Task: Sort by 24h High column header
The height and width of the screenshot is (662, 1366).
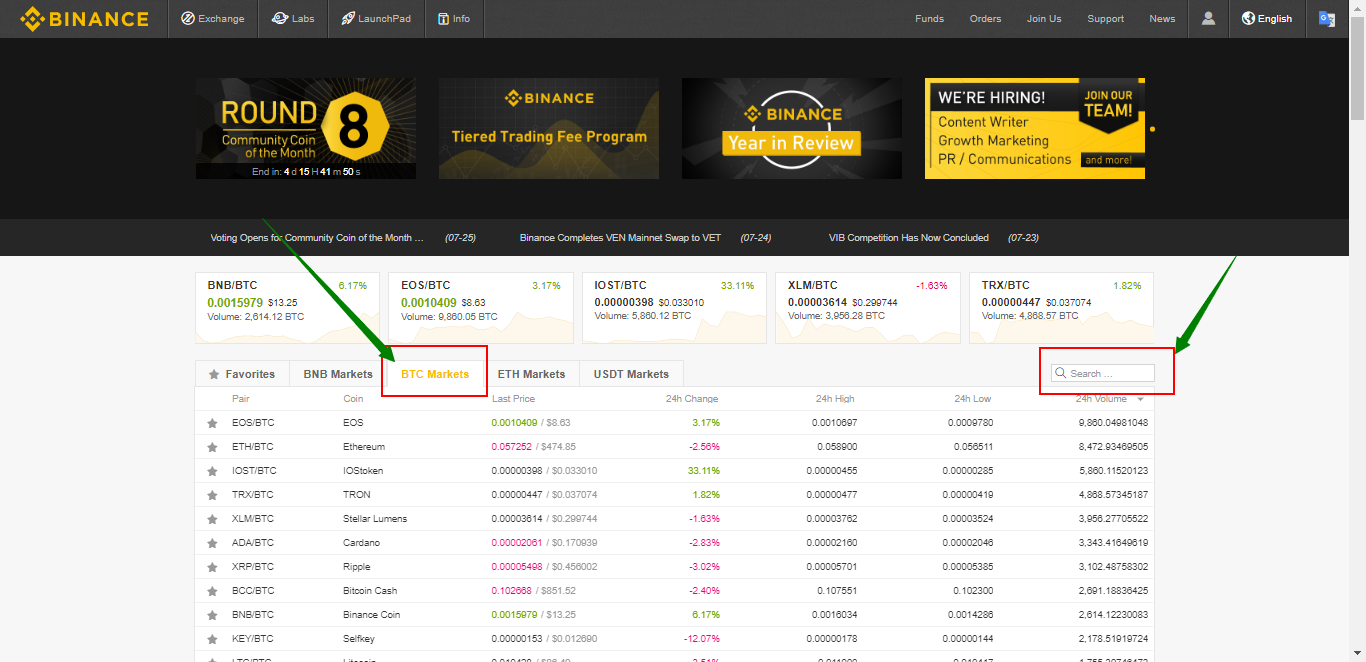Action: point(833,399)
